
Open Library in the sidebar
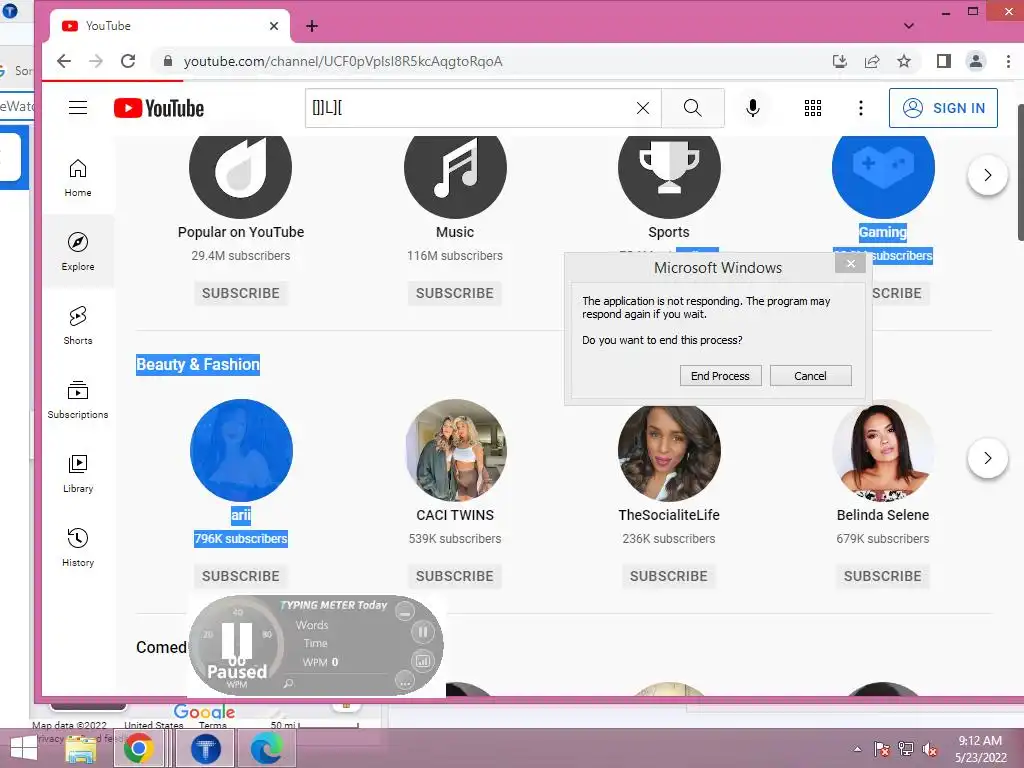[78, 473]
